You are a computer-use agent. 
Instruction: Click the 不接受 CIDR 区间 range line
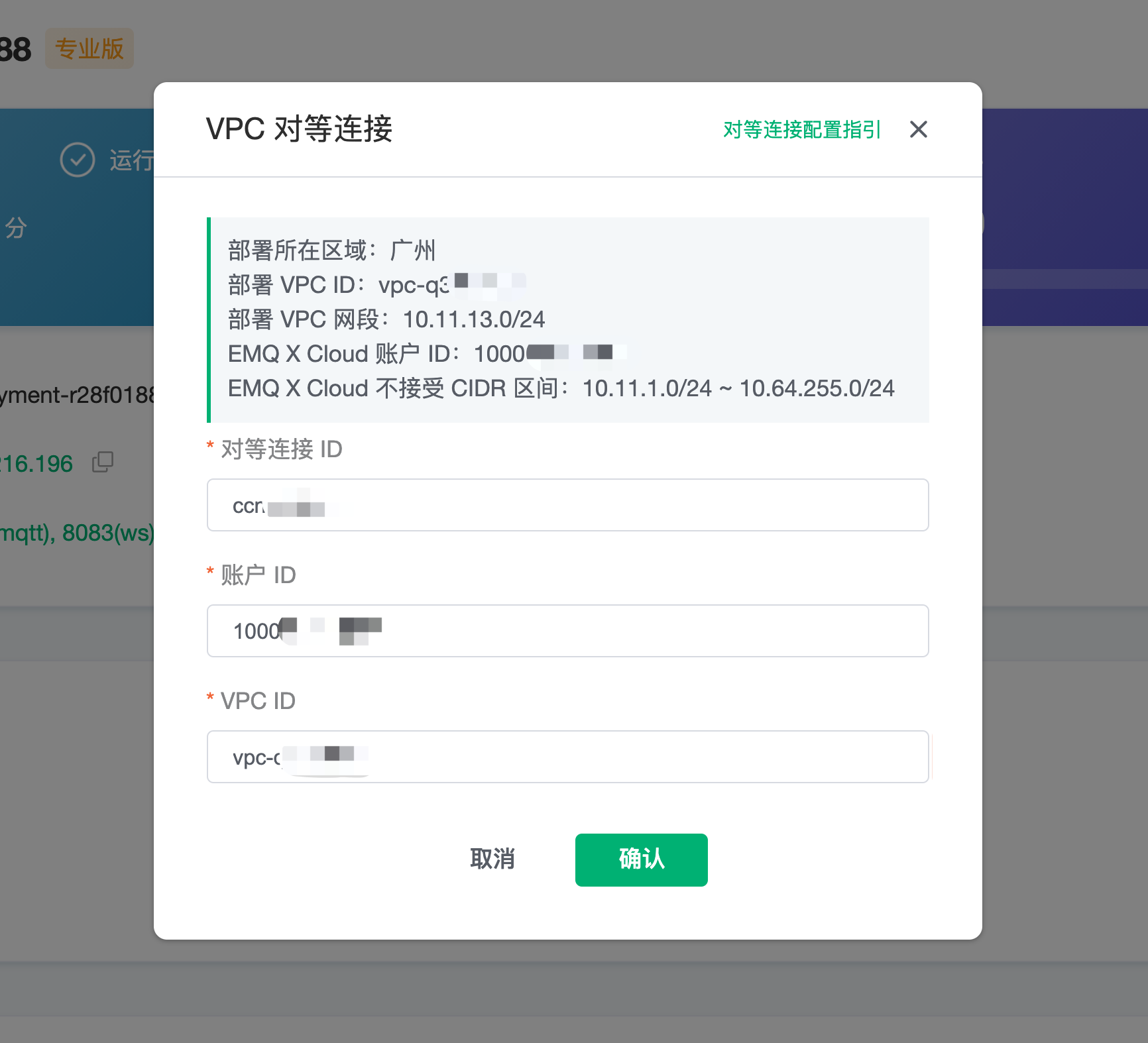tap(561, 388)
